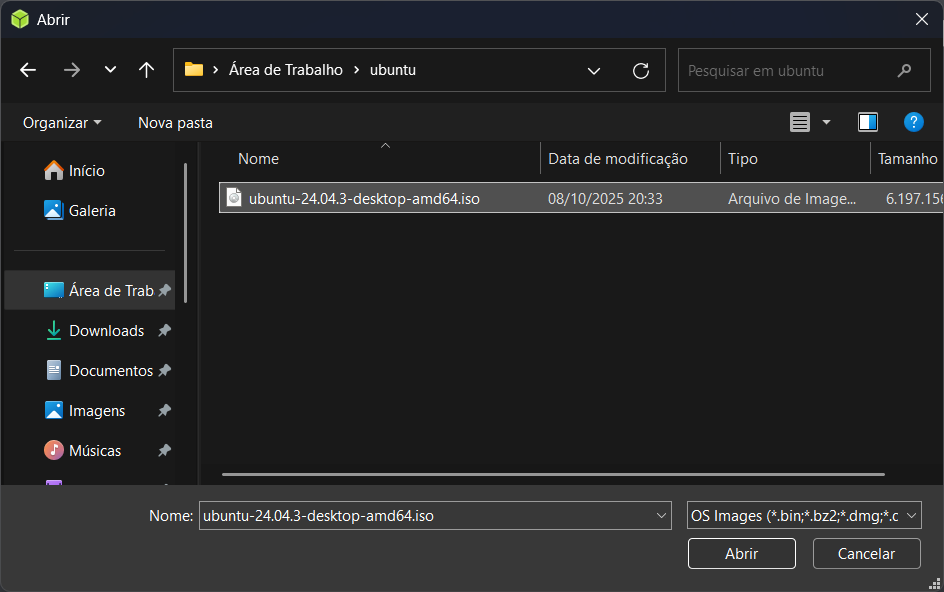Image resolution: width=944 pixels, height=592 pixels.
Task: Click Área de Trabalho in the breadcrumb
Action: click(x=285, y=70)
